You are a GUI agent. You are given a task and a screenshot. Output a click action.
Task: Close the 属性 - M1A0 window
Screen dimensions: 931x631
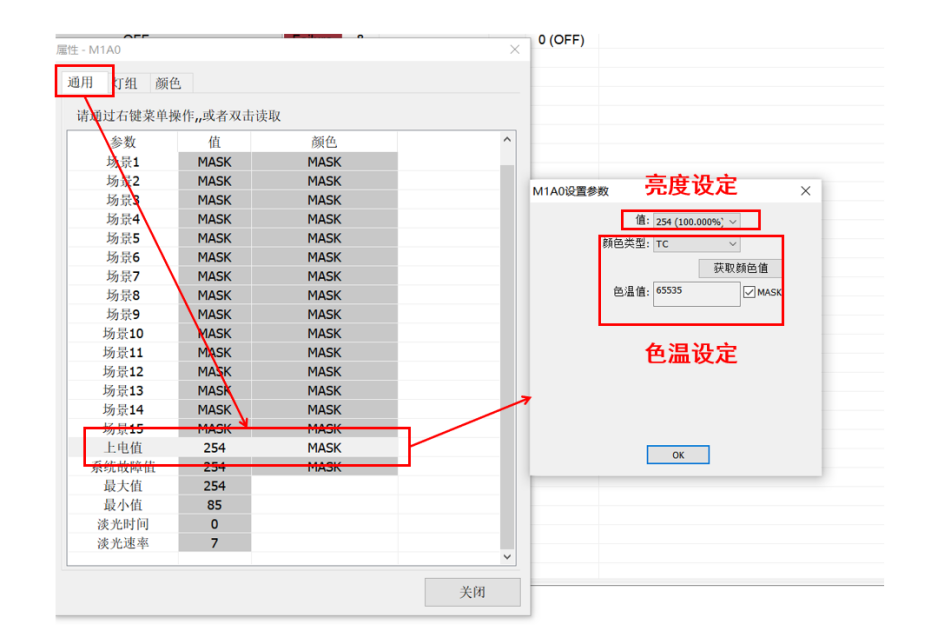pyautogui.click(x=515, y=49)
